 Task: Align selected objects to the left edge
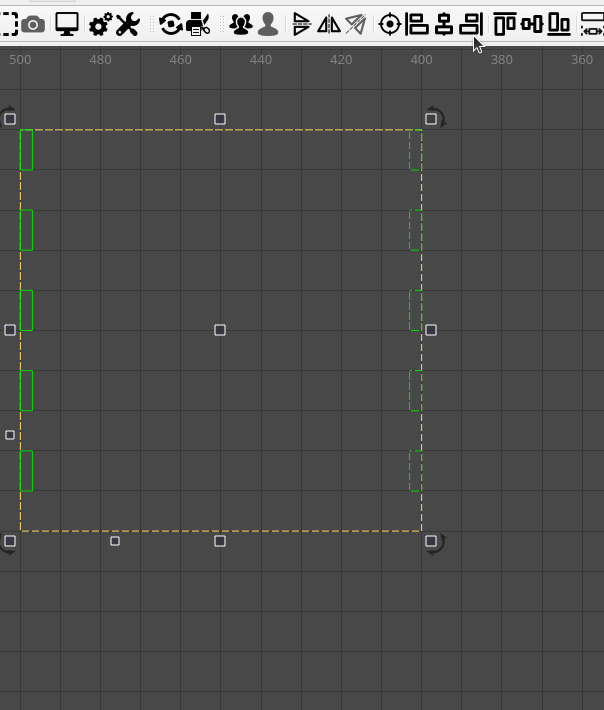pos(417,24)
